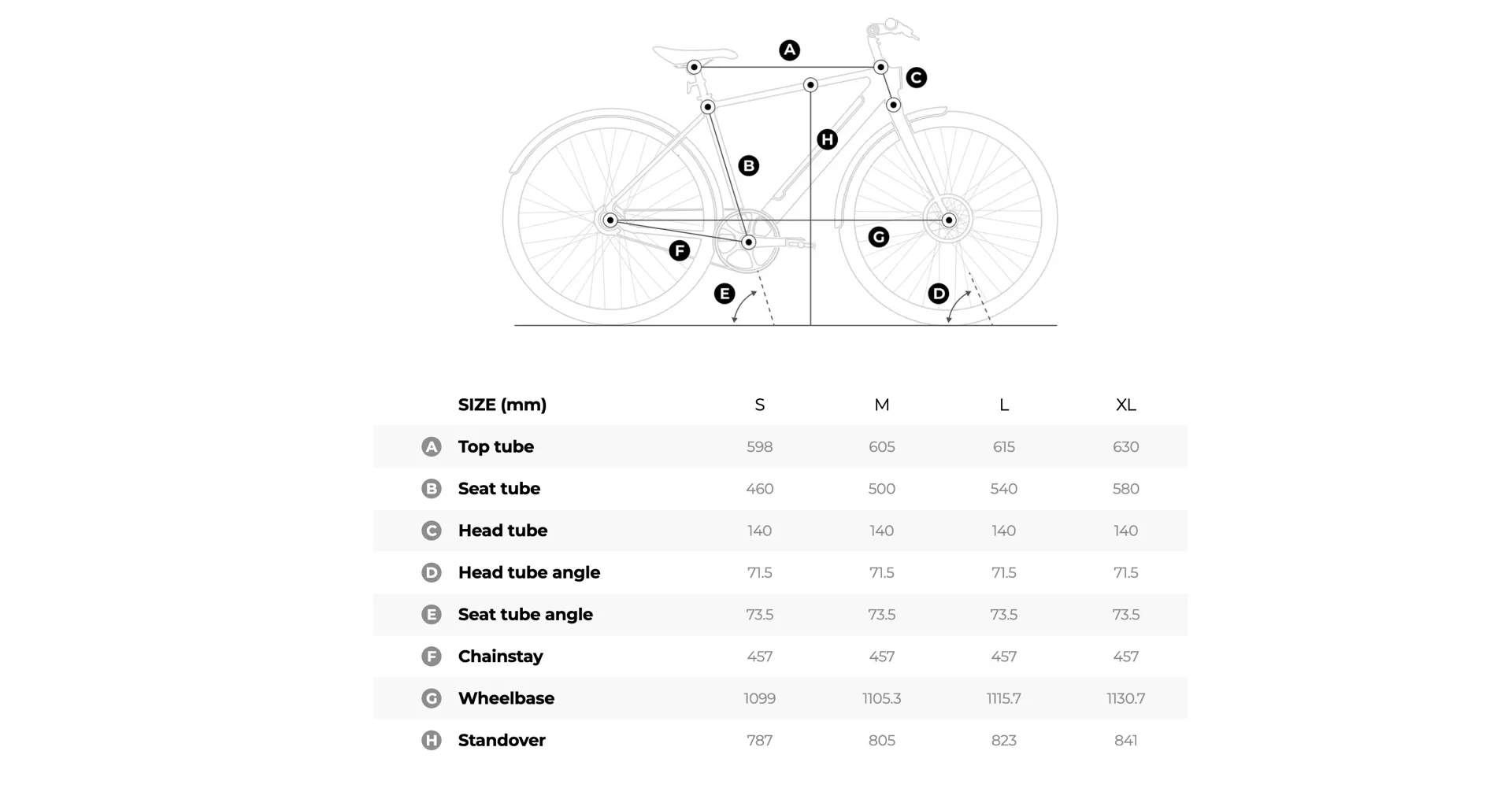The height and width of the screenshot is (799, 1512).
Task: Click the Chainstay row label
Action: pos(500,657)
